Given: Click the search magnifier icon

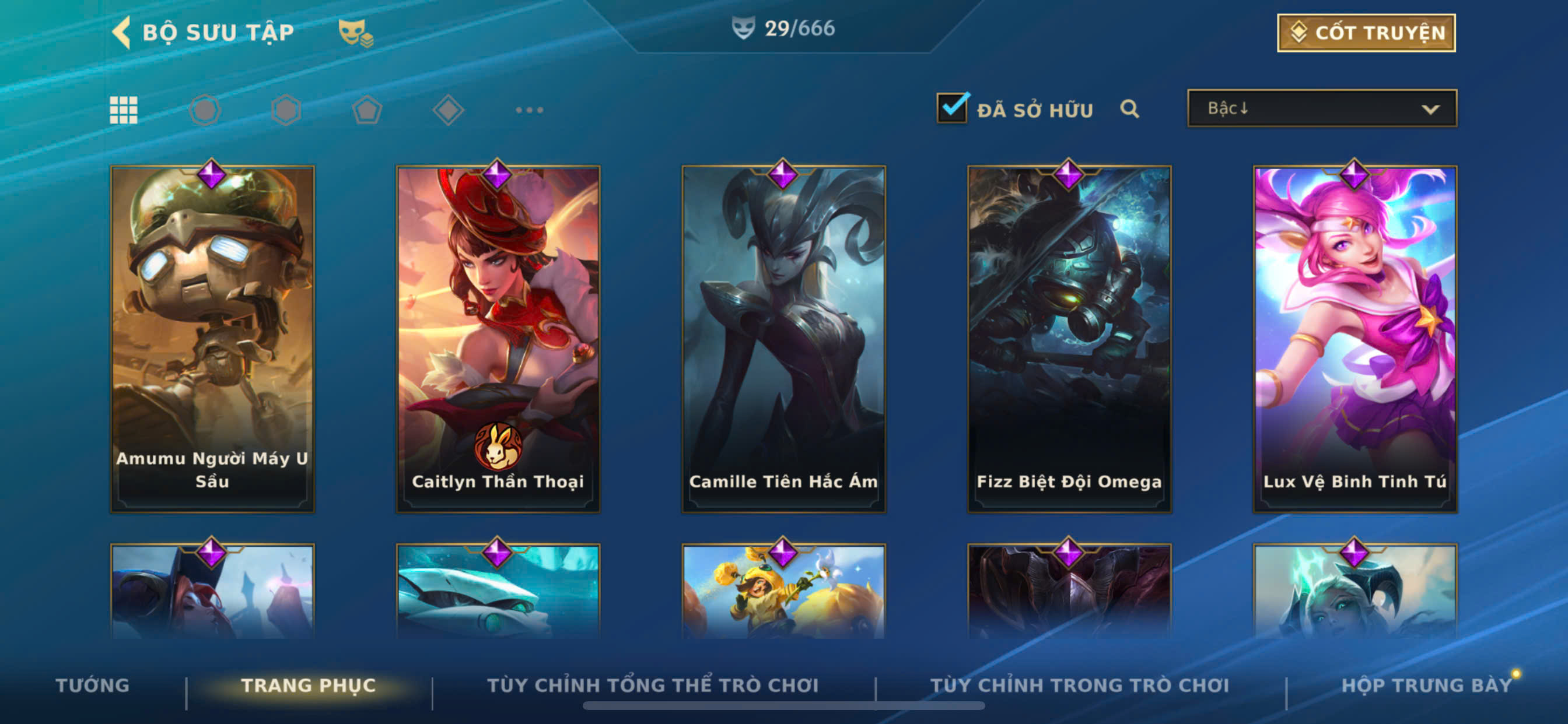Looking at the screenshot, I should [1129, 109].
